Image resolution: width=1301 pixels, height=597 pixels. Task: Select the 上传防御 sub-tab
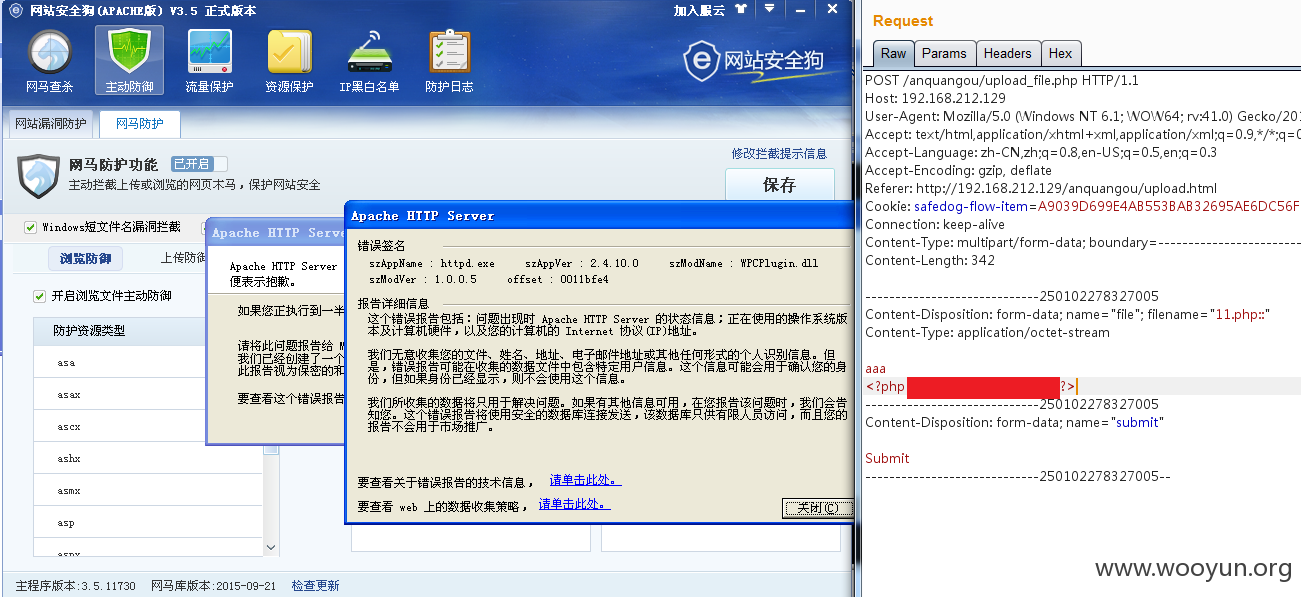pos(183,258)
